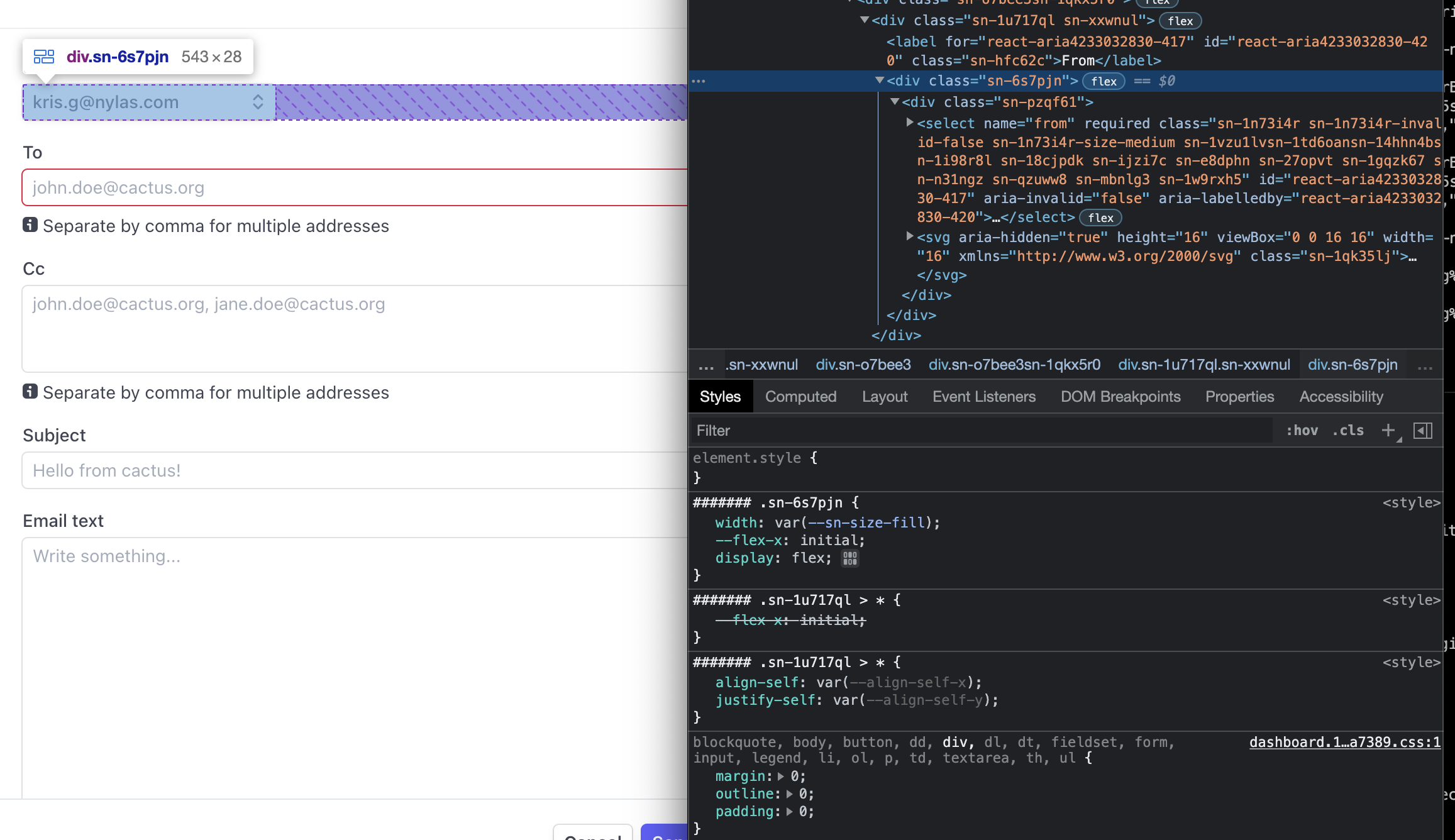
Task: Switch to the Computed tab
Action: tap(800, 396)
